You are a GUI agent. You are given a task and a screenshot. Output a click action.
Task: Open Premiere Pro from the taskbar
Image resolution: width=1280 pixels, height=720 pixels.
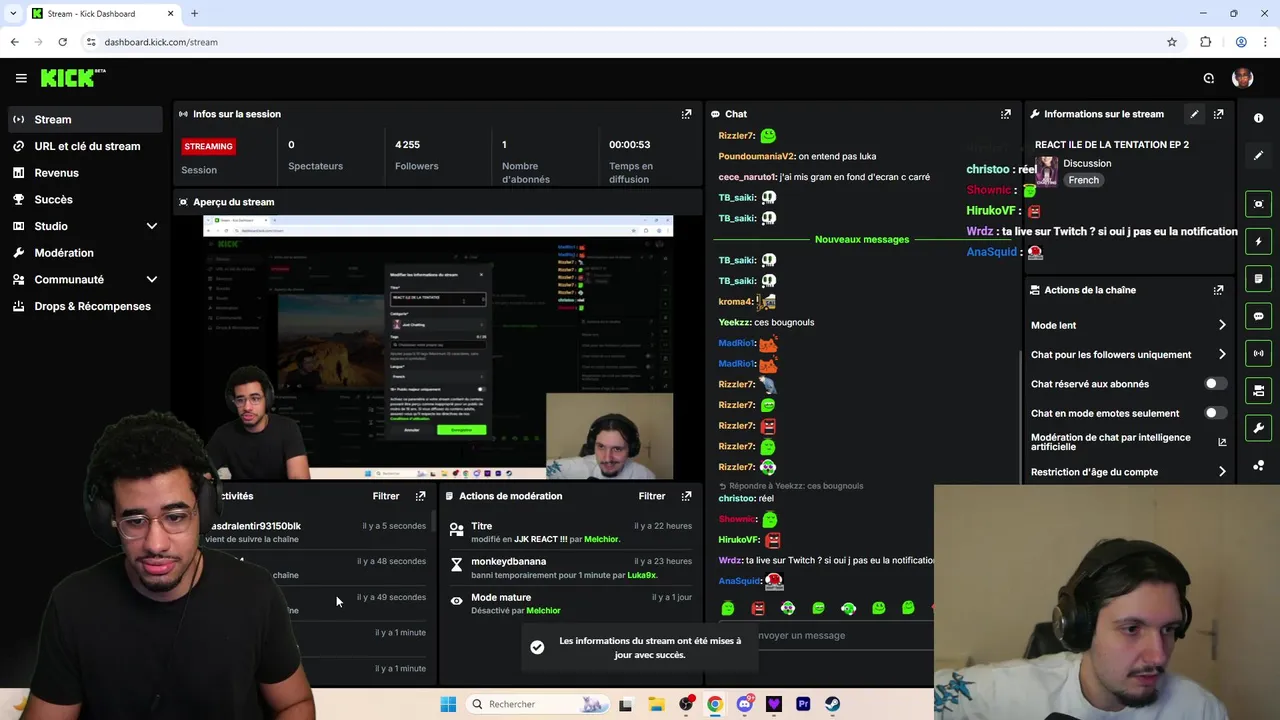[x=803, y=704]
